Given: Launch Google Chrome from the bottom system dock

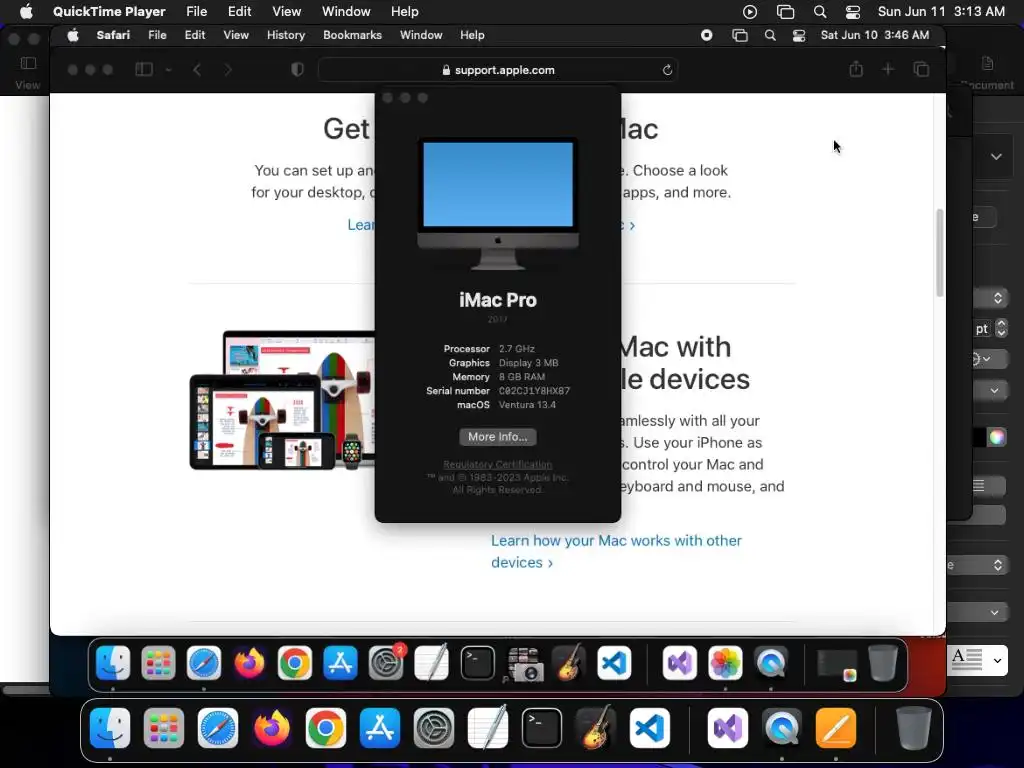Looking at the screenshot, I should click(x=326, y=728).
